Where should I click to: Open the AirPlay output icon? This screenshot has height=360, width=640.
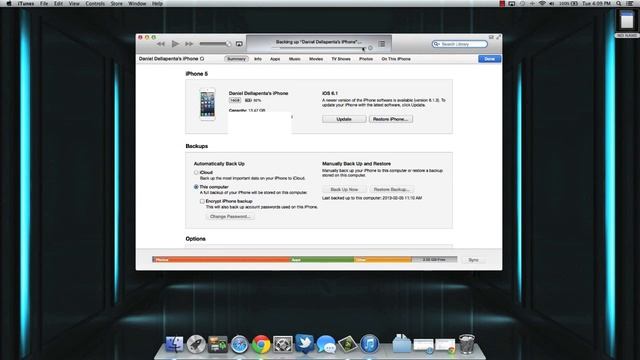click(239, 44)
